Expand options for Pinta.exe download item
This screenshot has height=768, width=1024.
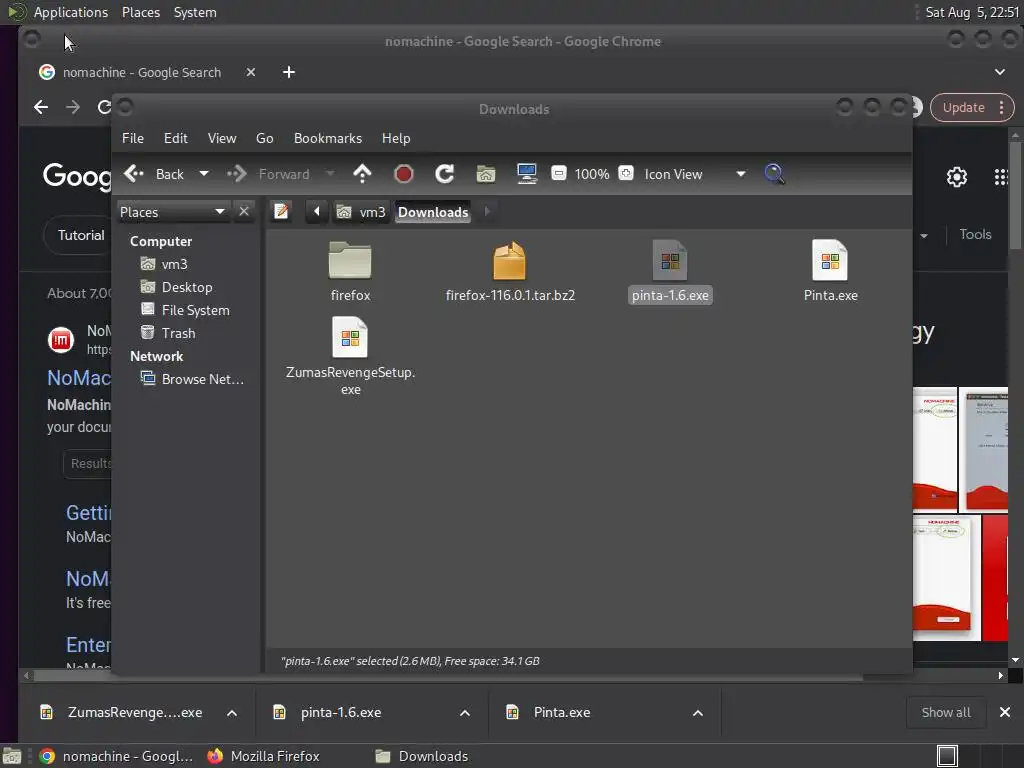pos(697,713)
